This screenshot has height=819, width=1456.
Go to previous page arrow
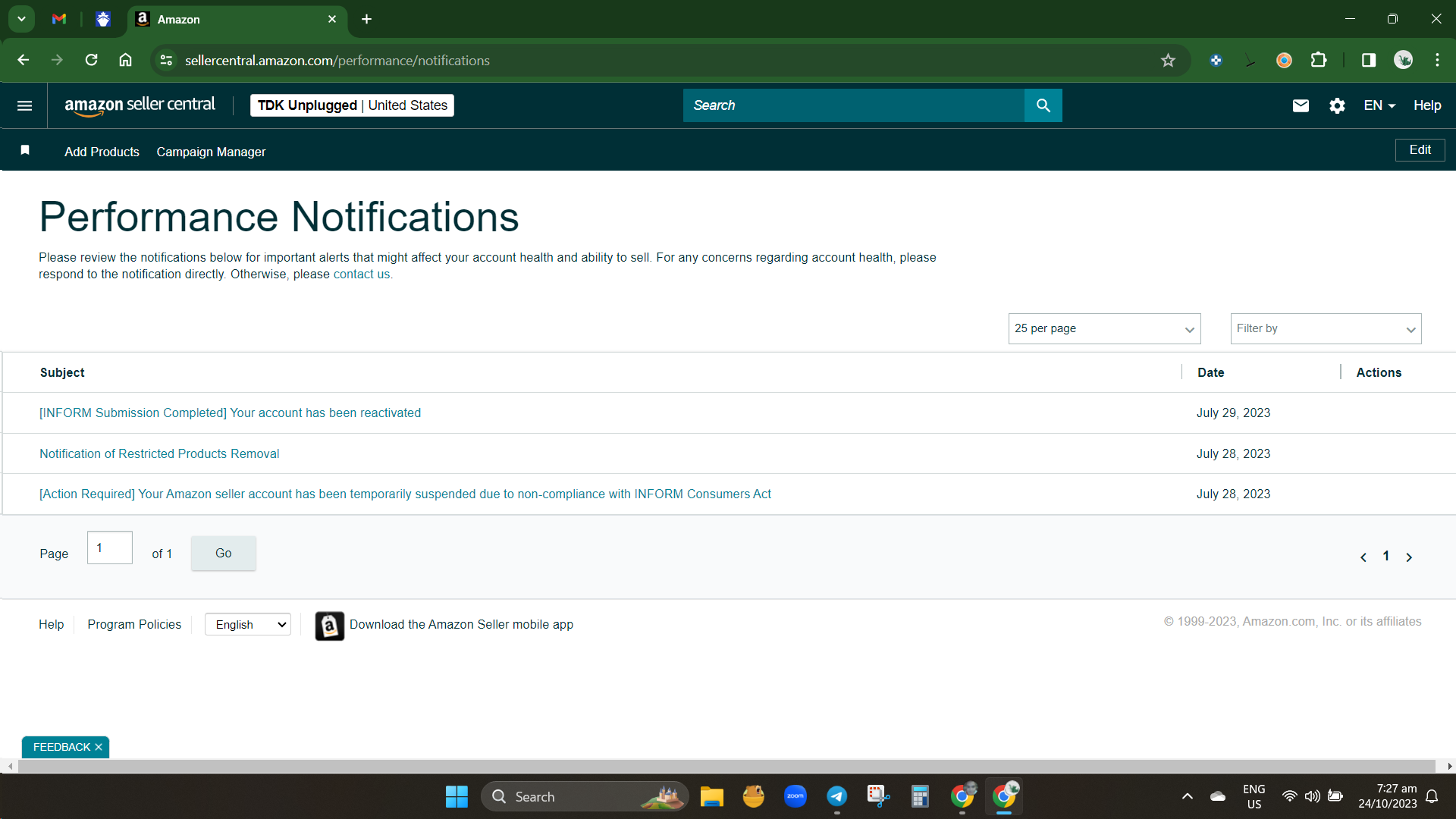[1363, 557]
